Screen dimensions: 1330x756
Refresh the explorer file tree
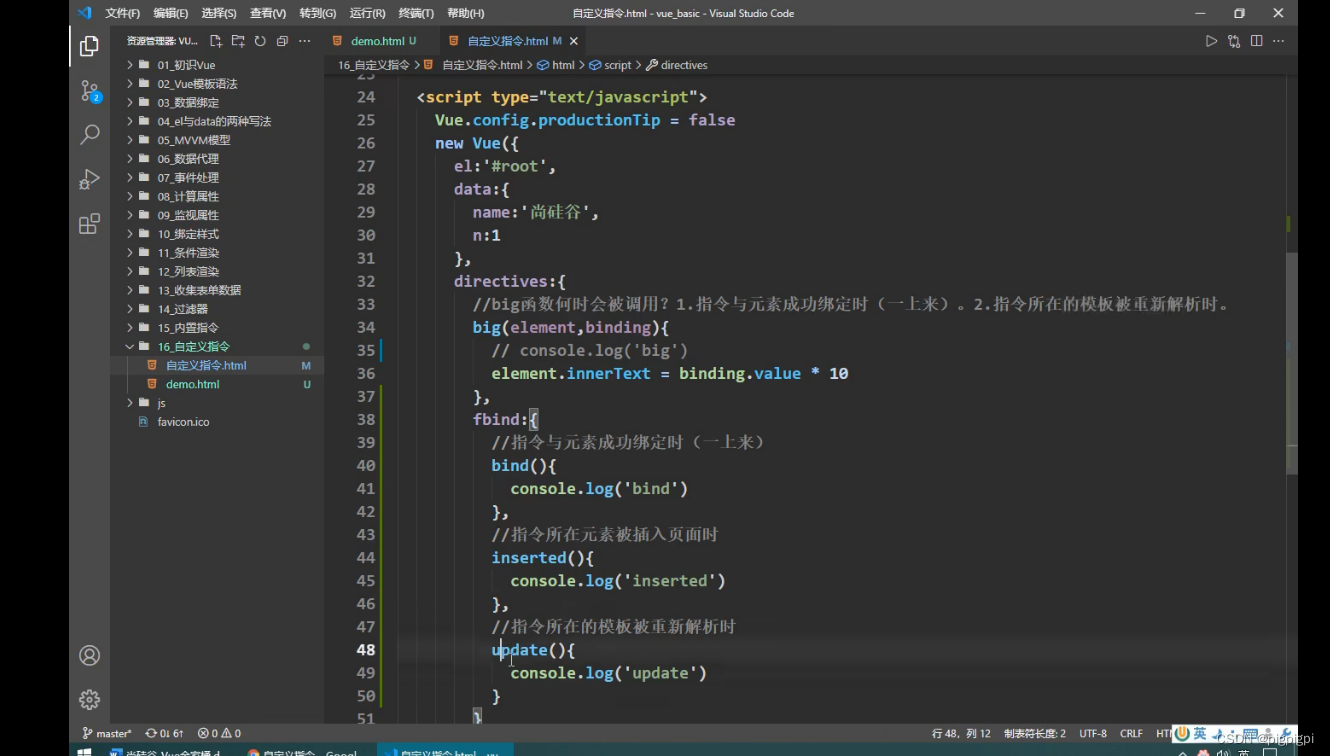[x=260, y=41]
